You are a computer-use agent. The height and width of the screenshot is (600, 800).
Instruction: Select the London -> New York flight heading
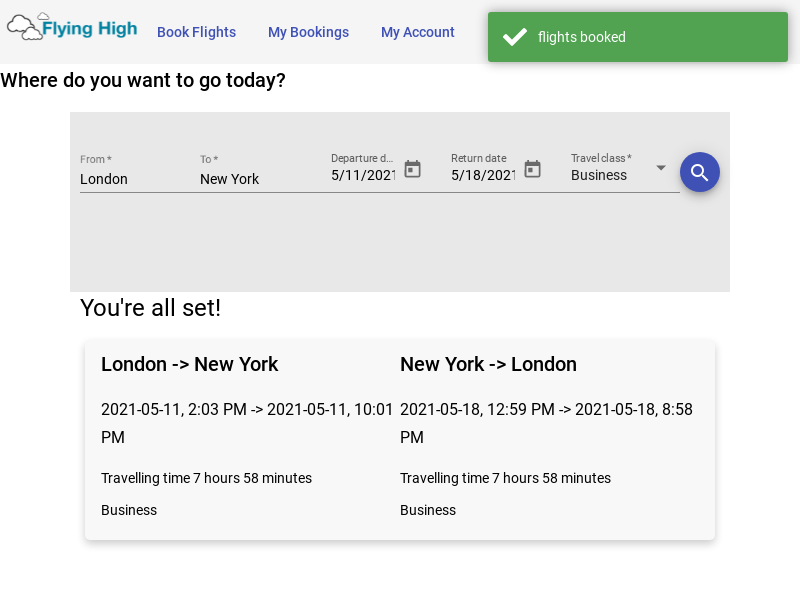coord(189,364)
